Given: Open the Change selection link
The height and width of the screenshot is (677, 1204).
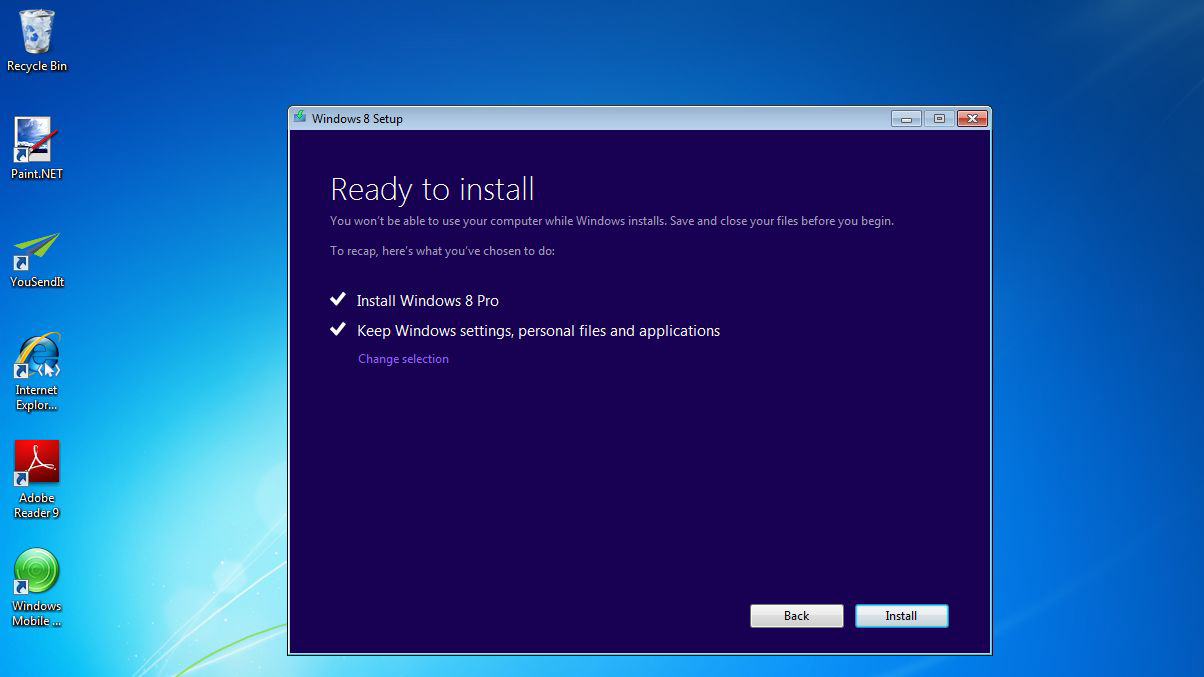Looking at the screenshot, I should (x=403, y=359).
